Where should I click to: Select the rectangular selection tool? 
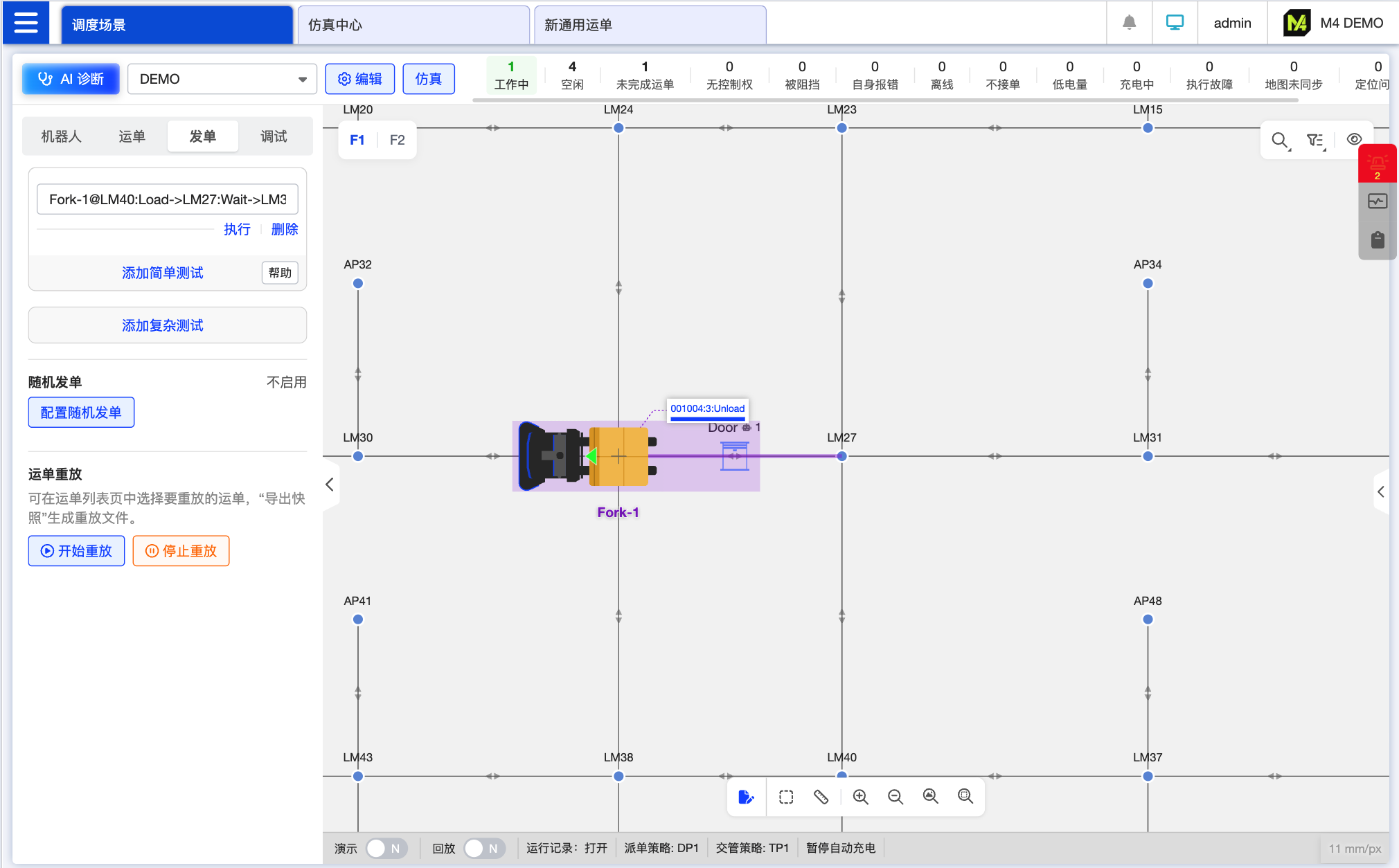pos(786,797)
